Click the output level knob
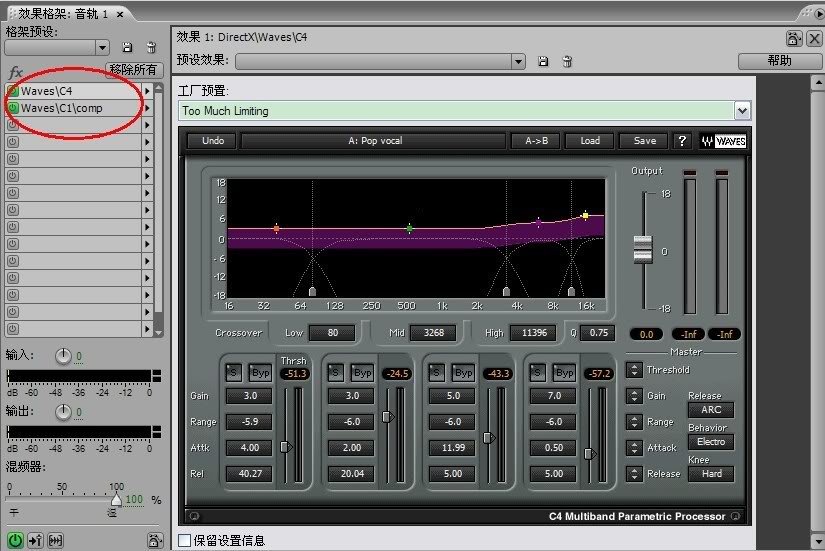The image size is (825, 551). (63, 412)
